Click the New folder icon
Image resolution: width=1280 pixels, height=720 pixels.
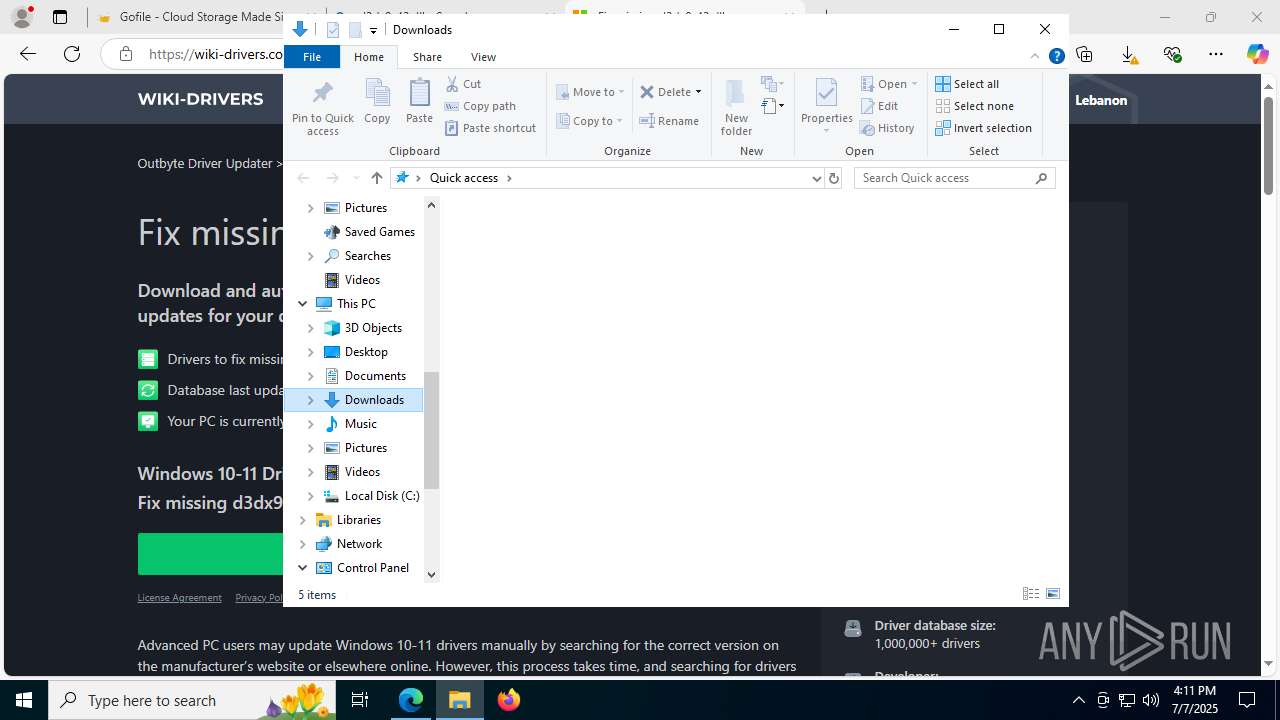[x=736, y=106]
